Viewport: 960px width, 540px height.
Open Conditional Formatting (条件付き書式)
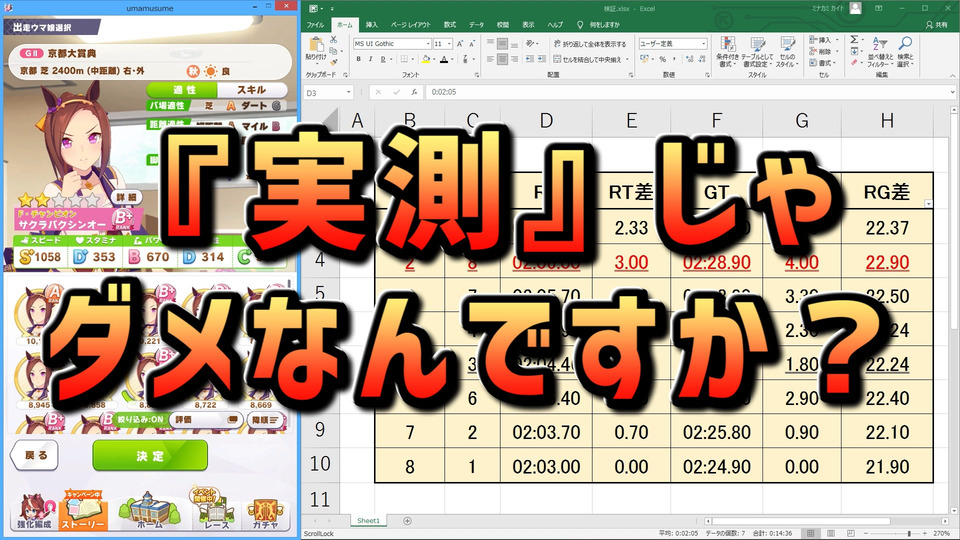727,51
